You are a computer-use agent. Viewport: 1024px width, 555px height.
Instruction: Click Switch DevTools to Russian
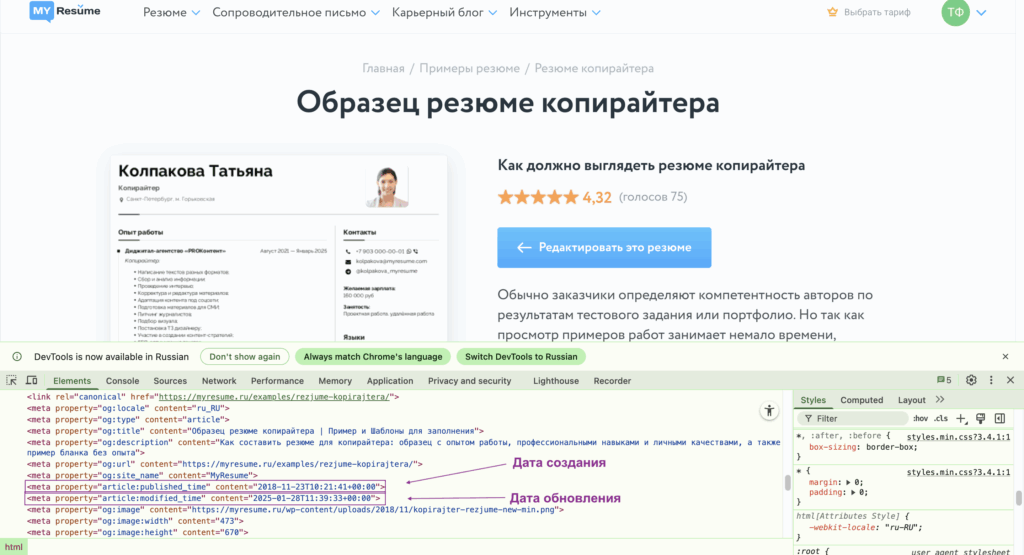(521, 357)
